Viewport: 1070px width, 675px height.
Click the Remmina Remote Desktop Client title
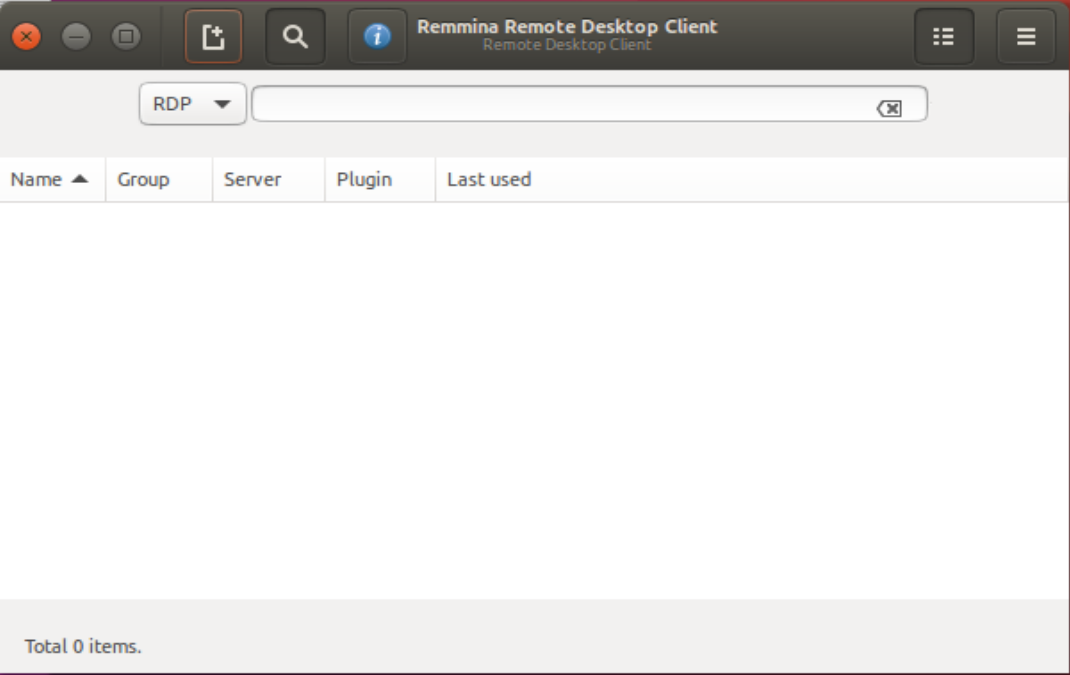[x=567, y=27]
